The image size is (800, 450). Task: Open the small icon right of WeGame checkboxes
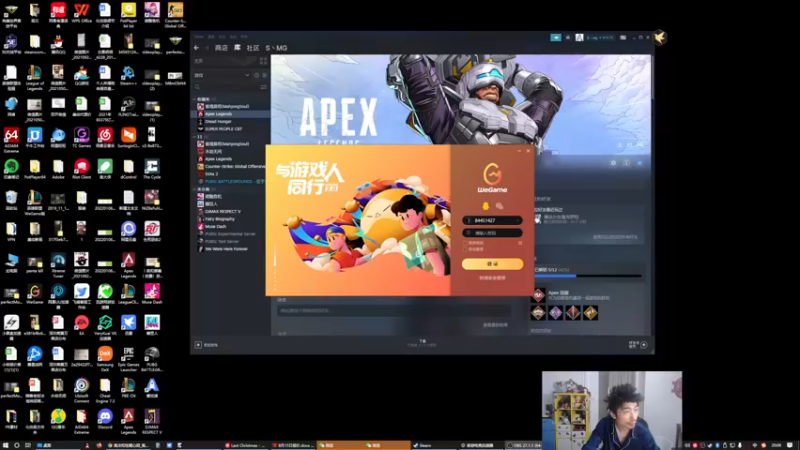[x=520, y=243]
